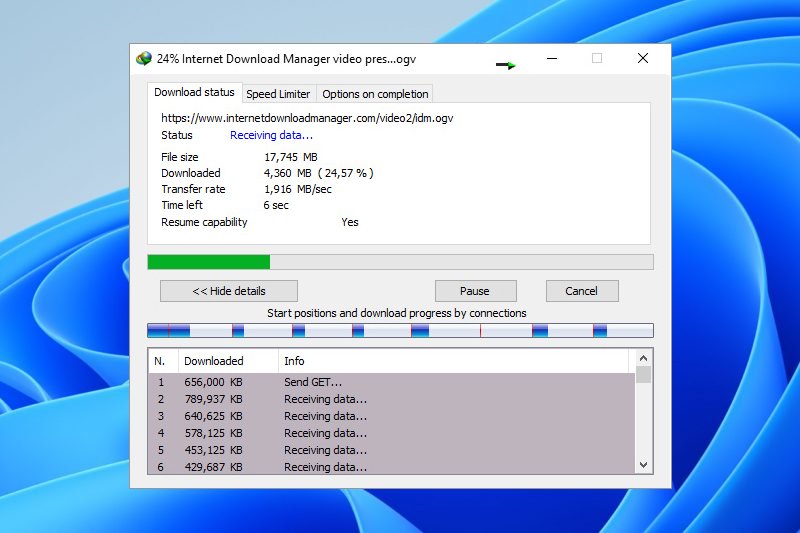This screenshot has height=533, width=800.
Task: Click the download URL text
Action: tap(307, 118)
